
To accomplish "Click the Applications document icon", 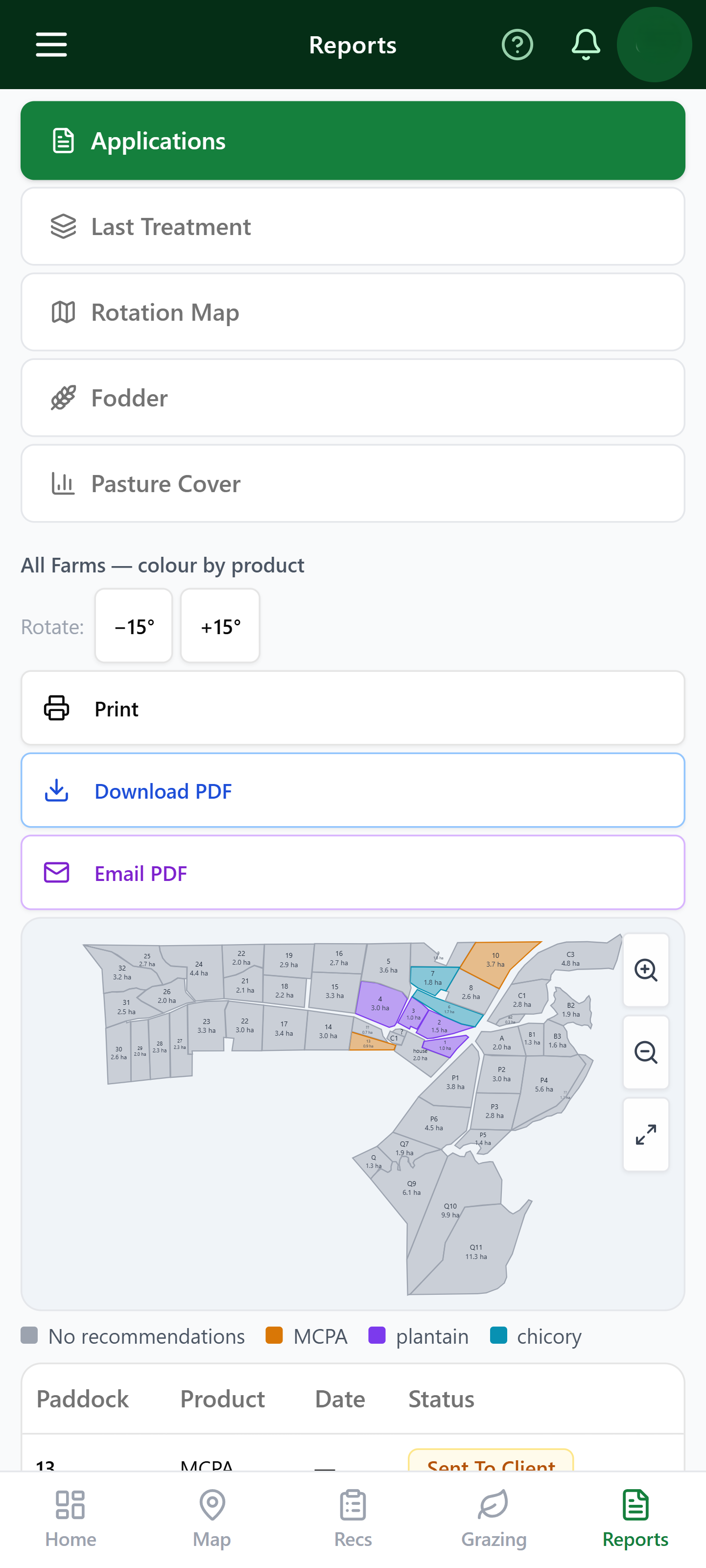I will [63, 141].
